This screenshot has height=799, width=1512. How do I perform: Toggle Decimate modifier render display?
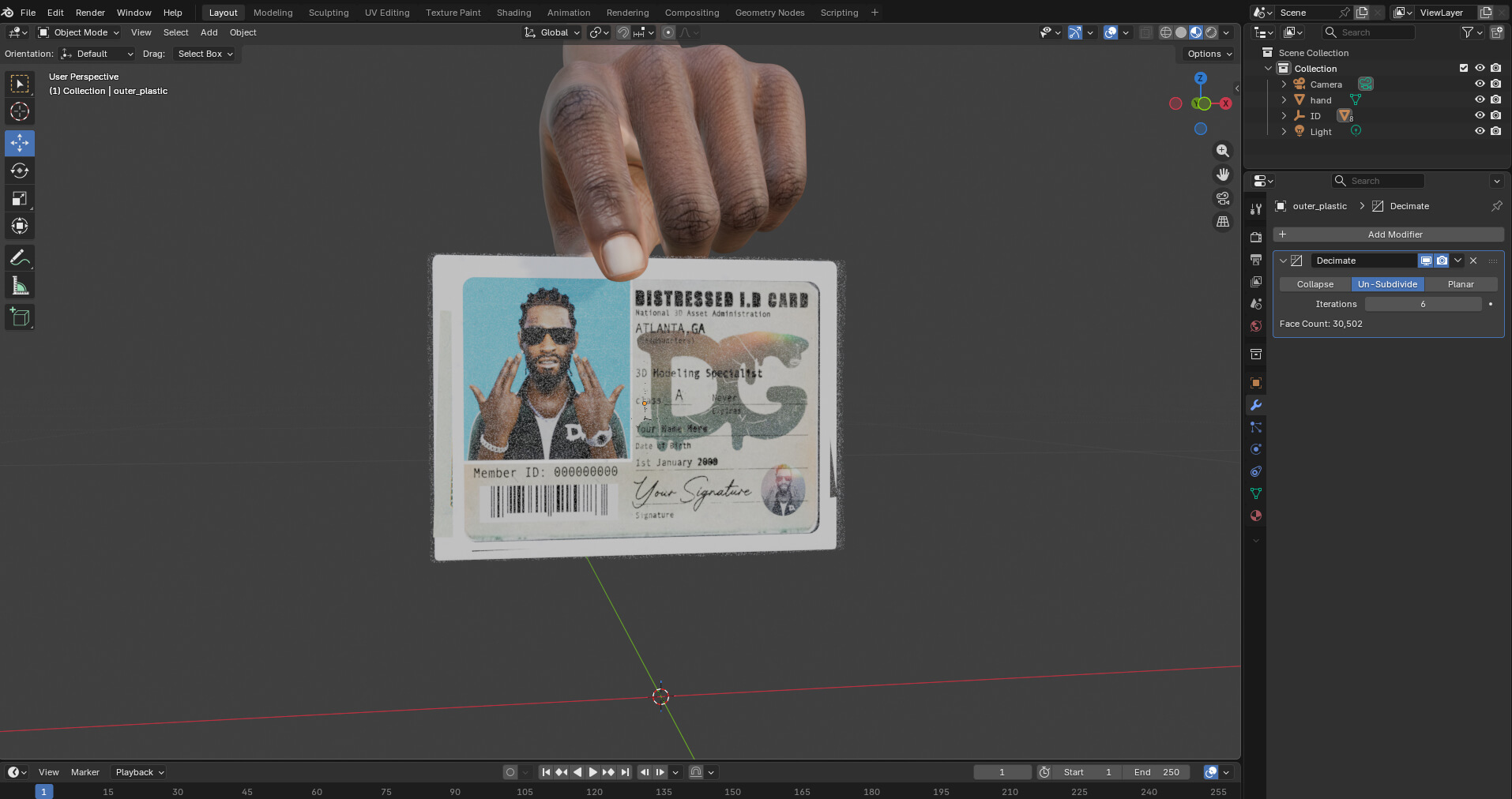pyautogui.click(x=1442, y=261)
